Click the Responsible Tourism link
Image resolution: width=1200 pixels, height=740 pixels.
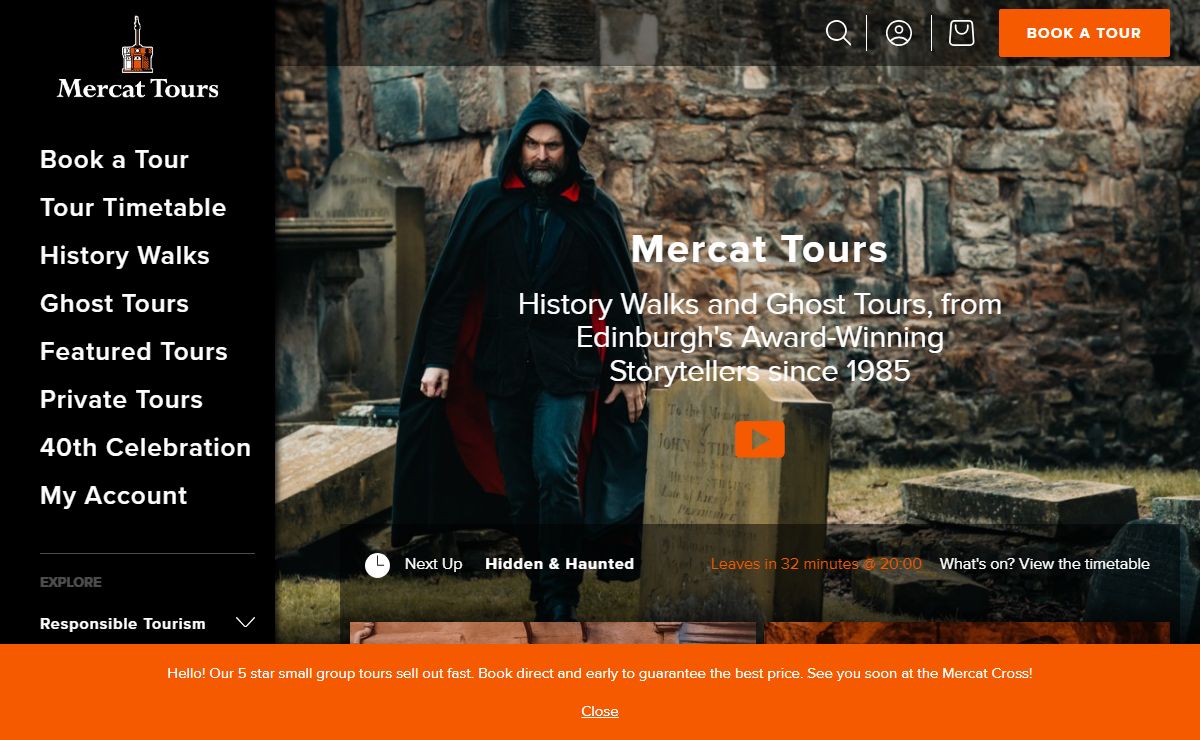[x=123, y=624]
